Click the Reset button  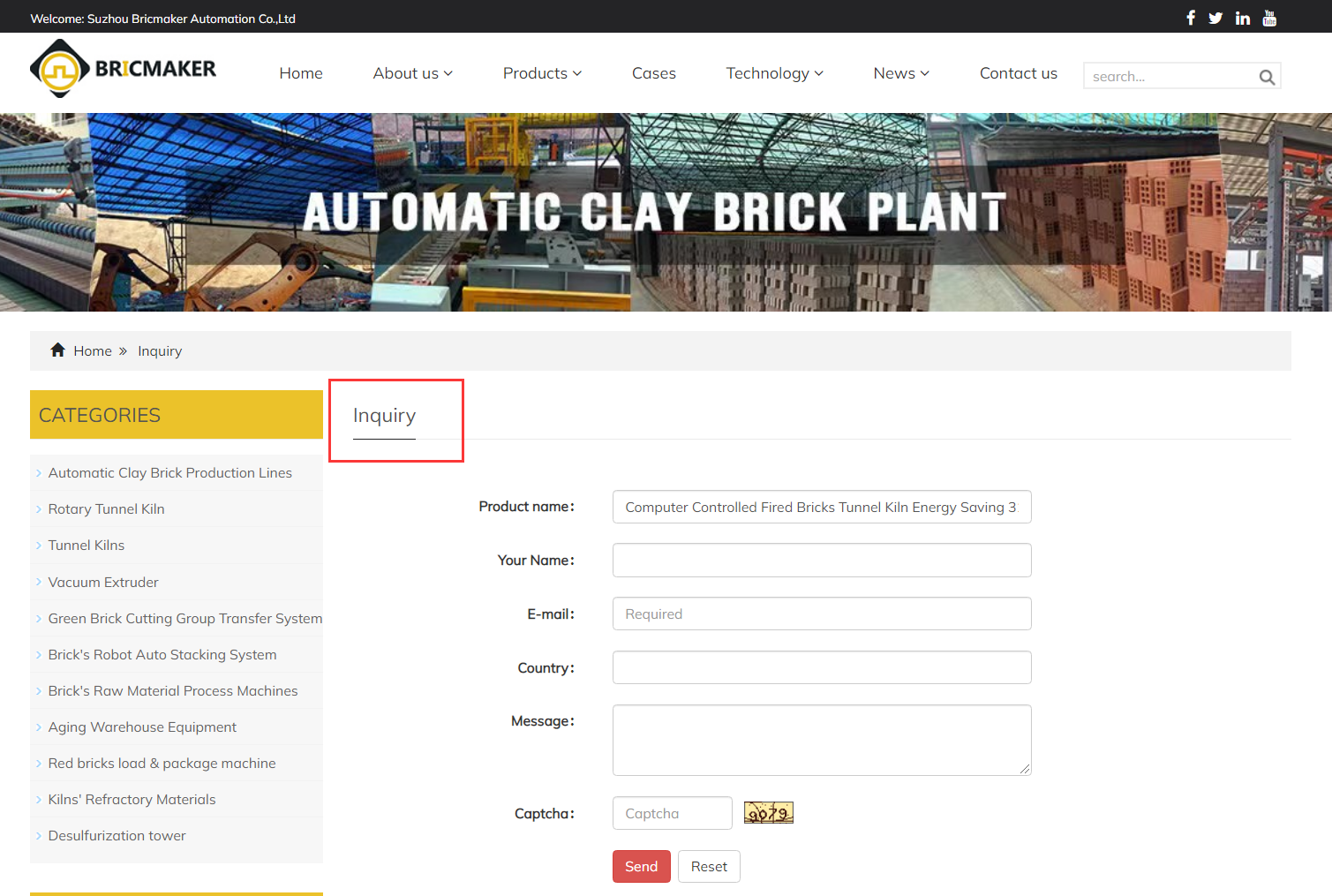(709, 867)
